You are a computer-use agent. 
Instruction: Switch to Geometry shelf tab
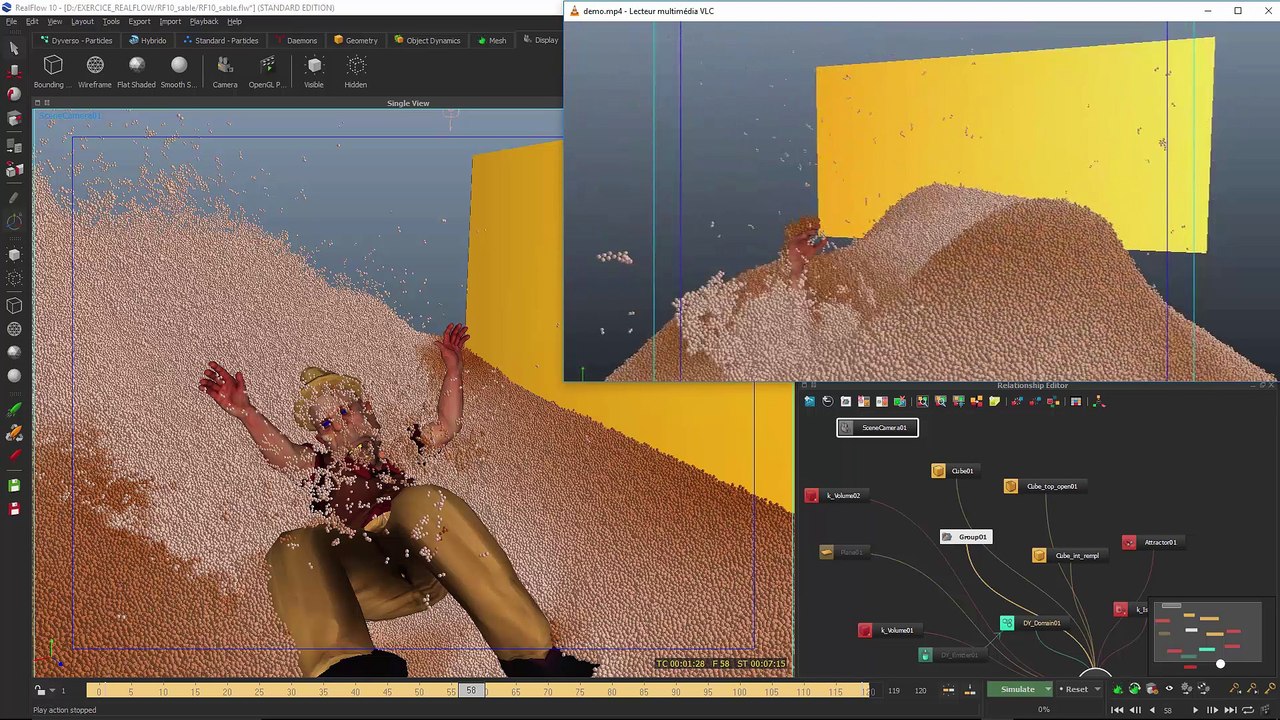pyautogui.click(x=356, y=40)
